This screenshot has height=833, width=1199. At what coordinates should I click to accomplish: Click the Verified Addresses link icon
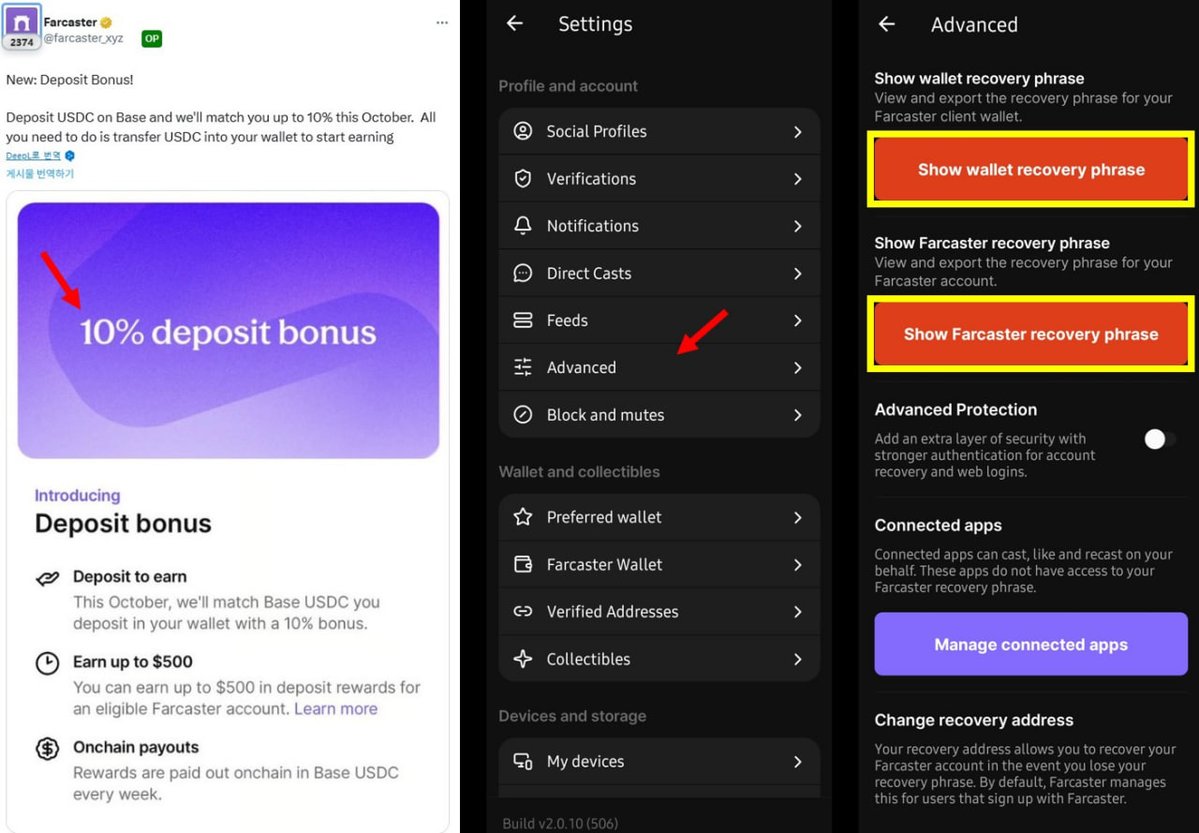point(523,611)
